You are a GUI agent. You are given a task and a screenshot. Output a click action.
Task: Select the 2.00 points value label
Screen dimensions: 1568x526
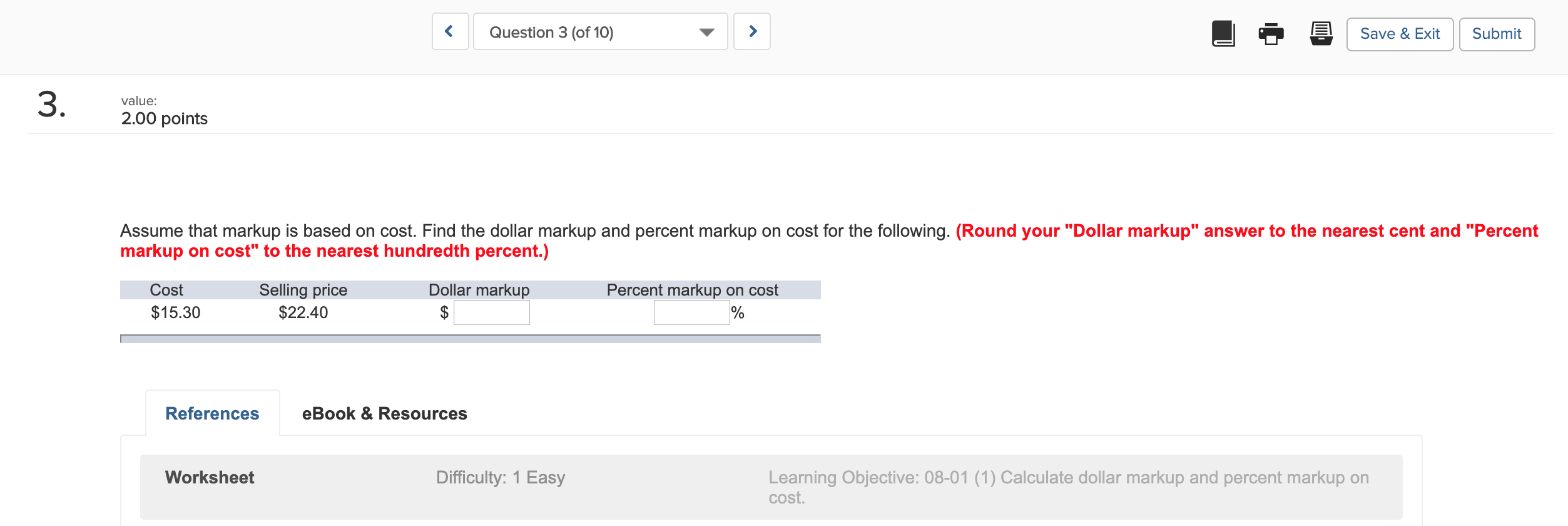pos(164,118)
